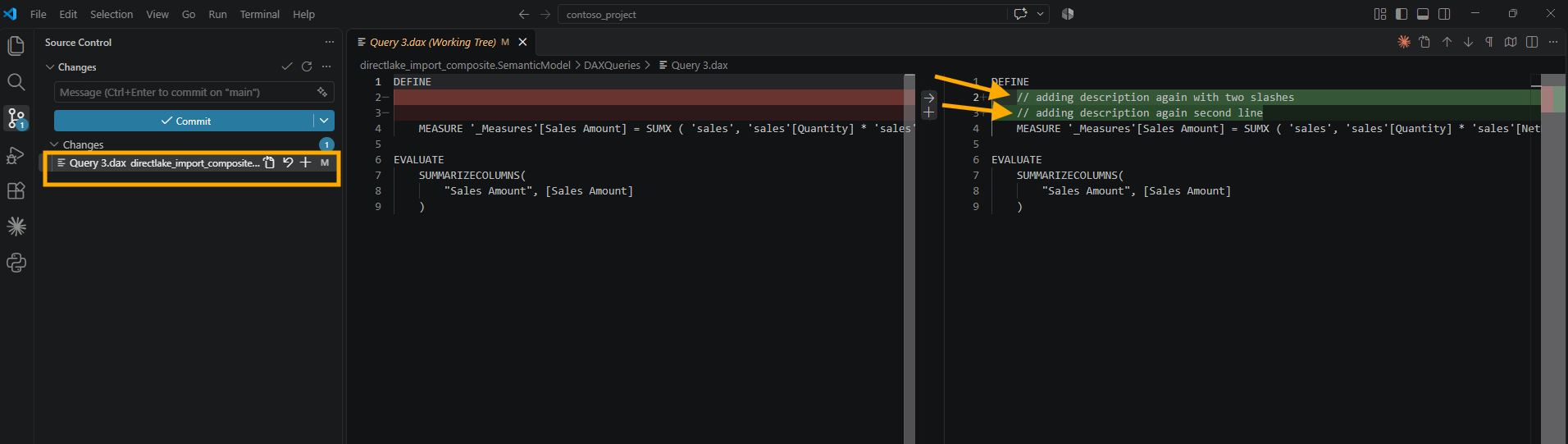Open the Explorer view in activity bar

(x=16, y=46)
